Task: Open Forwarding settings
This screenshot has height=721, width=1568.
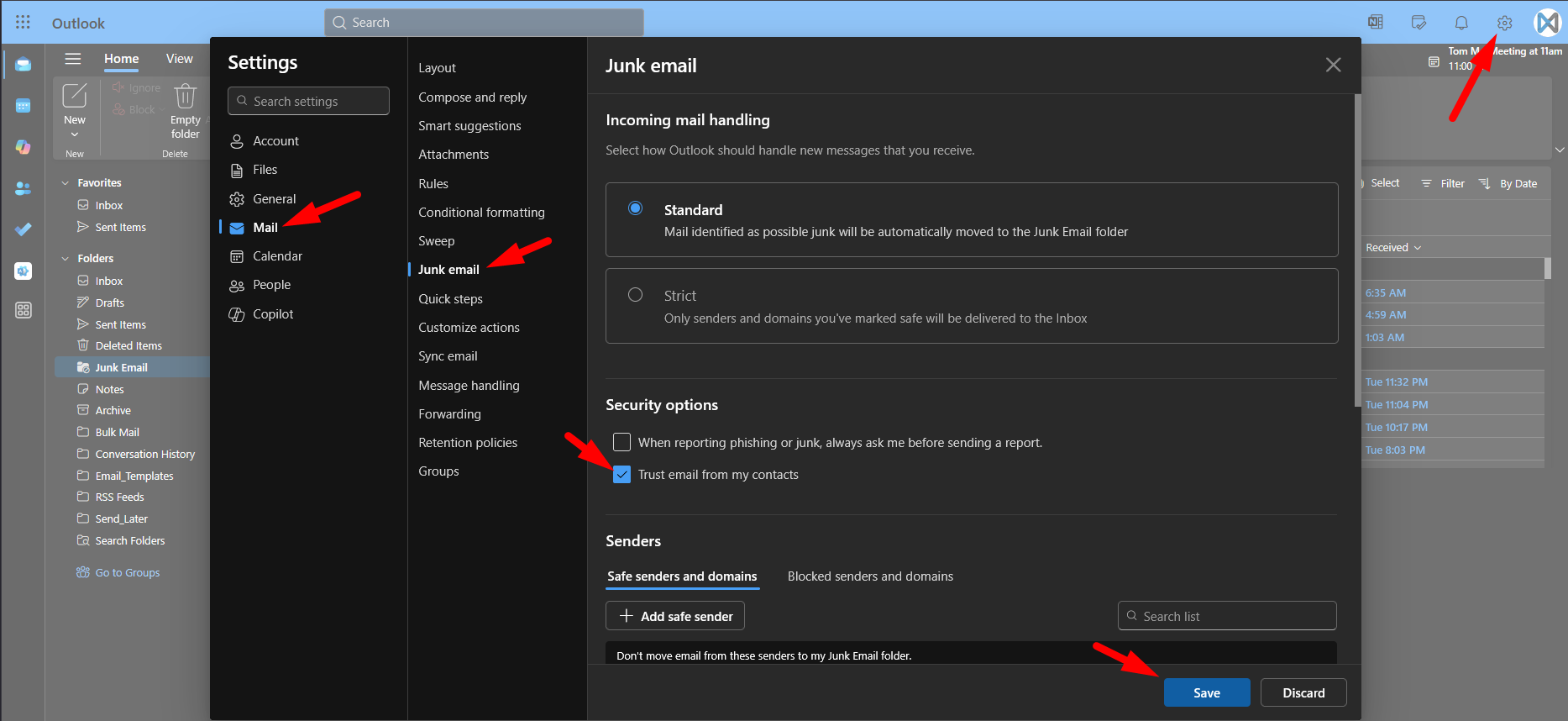Action: (449, 414)
